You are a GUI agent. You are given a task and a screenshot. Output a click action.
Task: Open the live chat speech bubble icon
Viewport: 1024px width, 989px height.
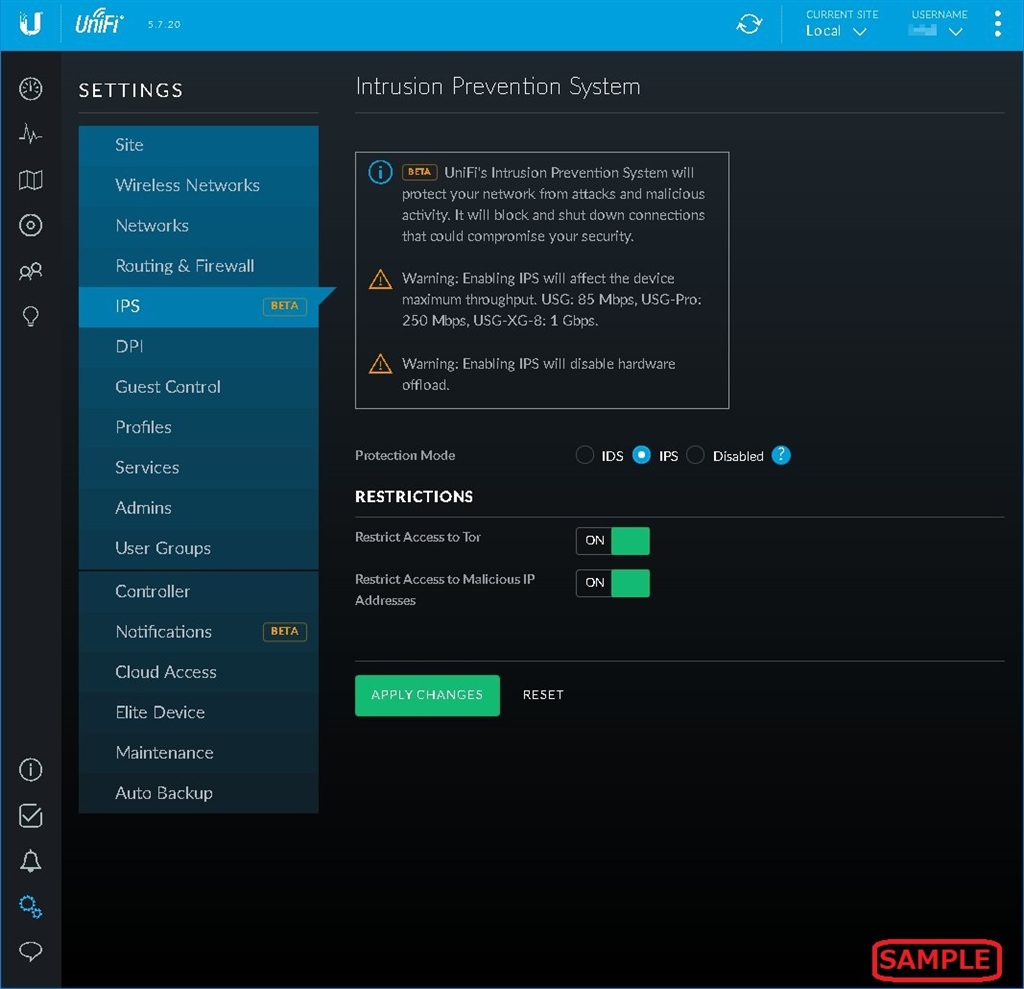(x=31, y=951)
